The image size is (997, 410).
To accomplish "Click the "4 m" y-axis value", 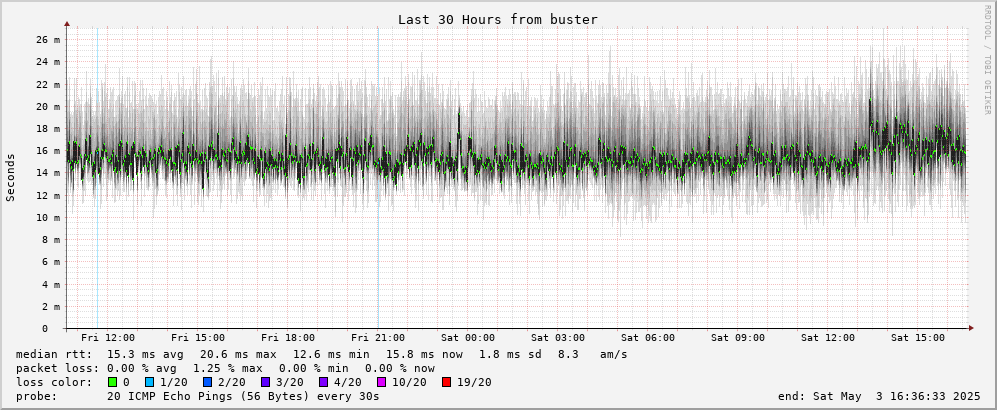I will click(x=52, y=284).
